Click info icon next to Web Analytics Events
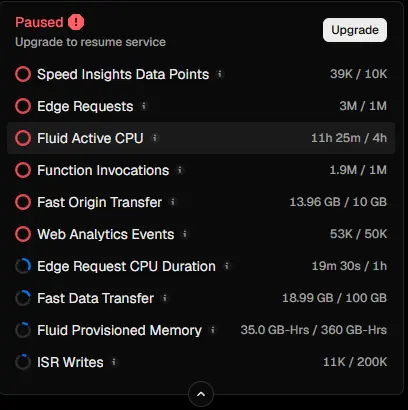Screen dimensions: 408x410 185,234
